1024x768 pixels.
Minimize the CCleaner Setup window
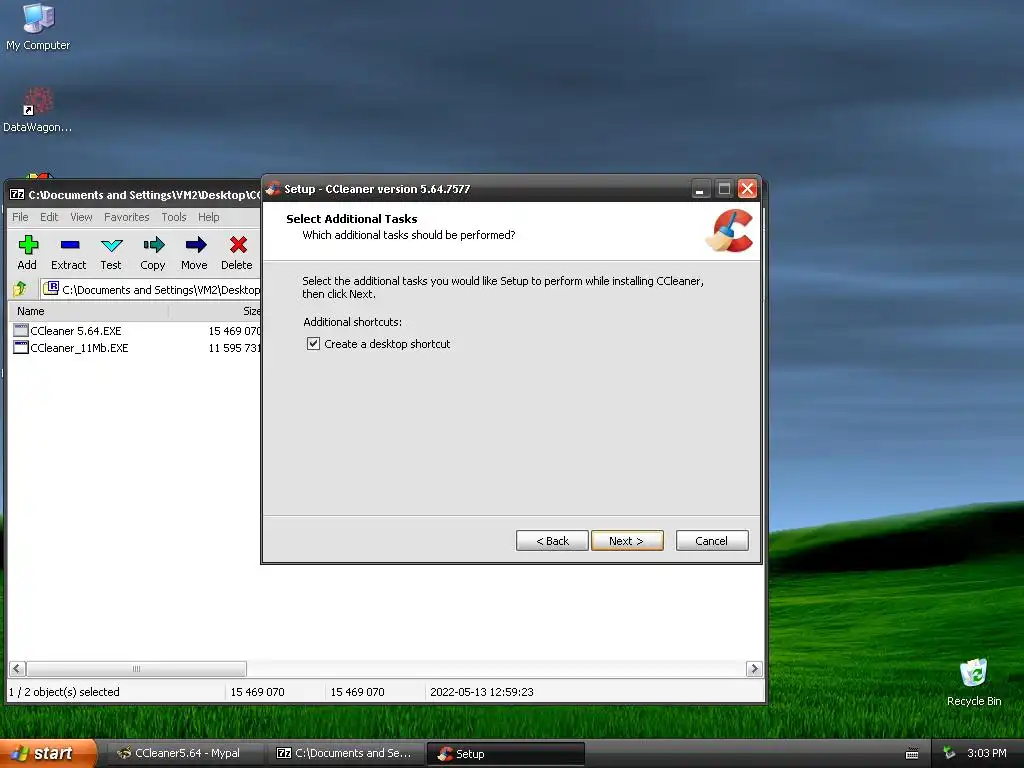tap(700, 189)
